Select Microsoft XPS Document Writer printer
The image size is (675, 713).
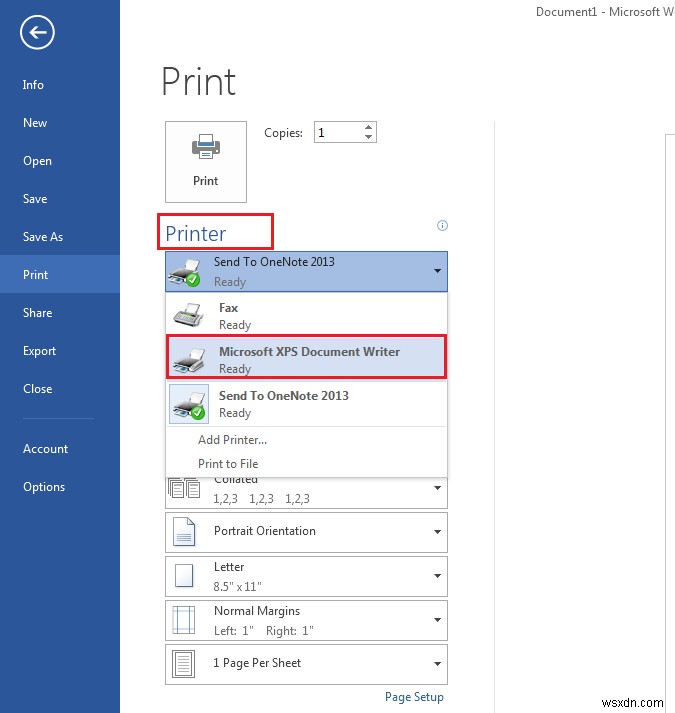(306, 357)
